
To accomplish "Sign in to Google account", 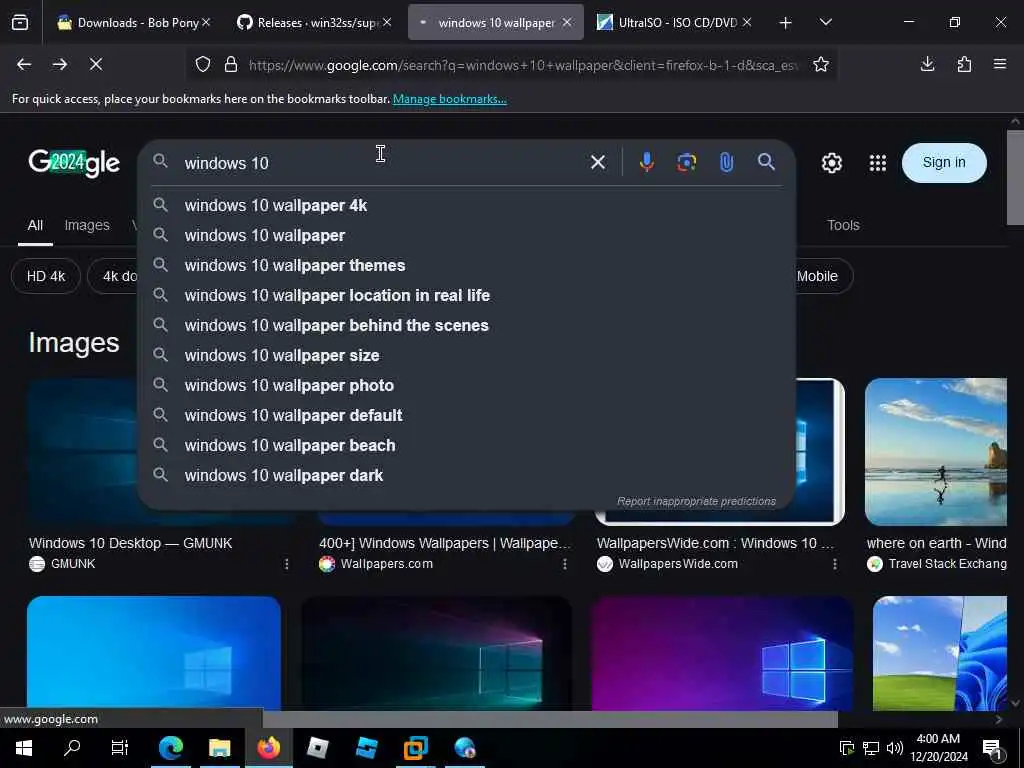I will pyautogui.click(x=944, y=163).
